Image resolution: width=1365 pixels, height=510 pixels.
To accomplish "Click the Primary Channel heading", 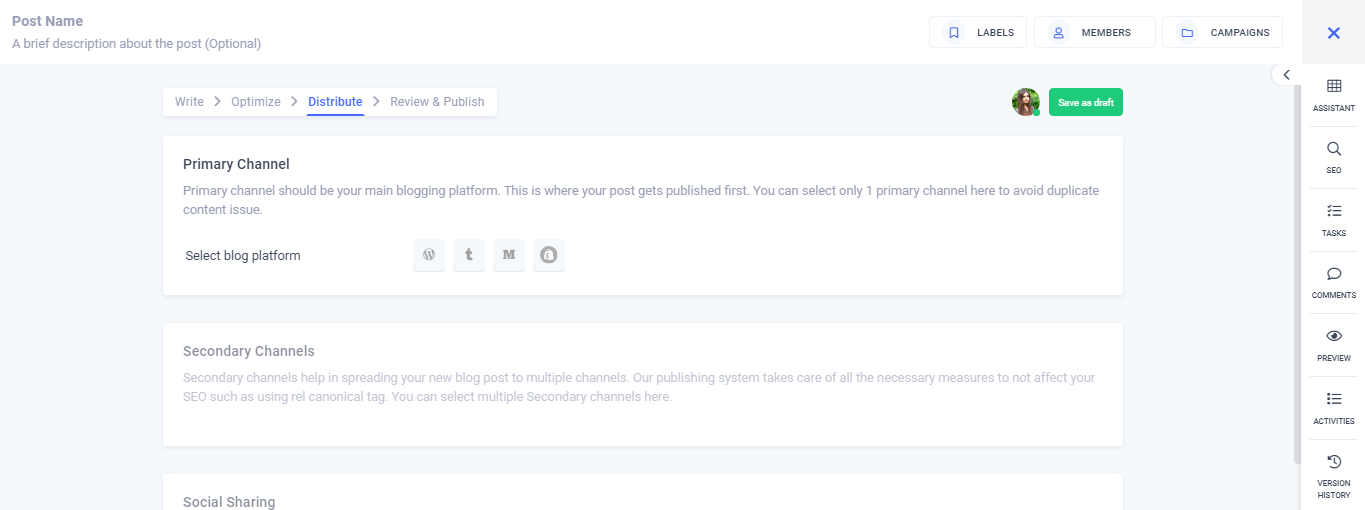I will (x=236, y=164).
